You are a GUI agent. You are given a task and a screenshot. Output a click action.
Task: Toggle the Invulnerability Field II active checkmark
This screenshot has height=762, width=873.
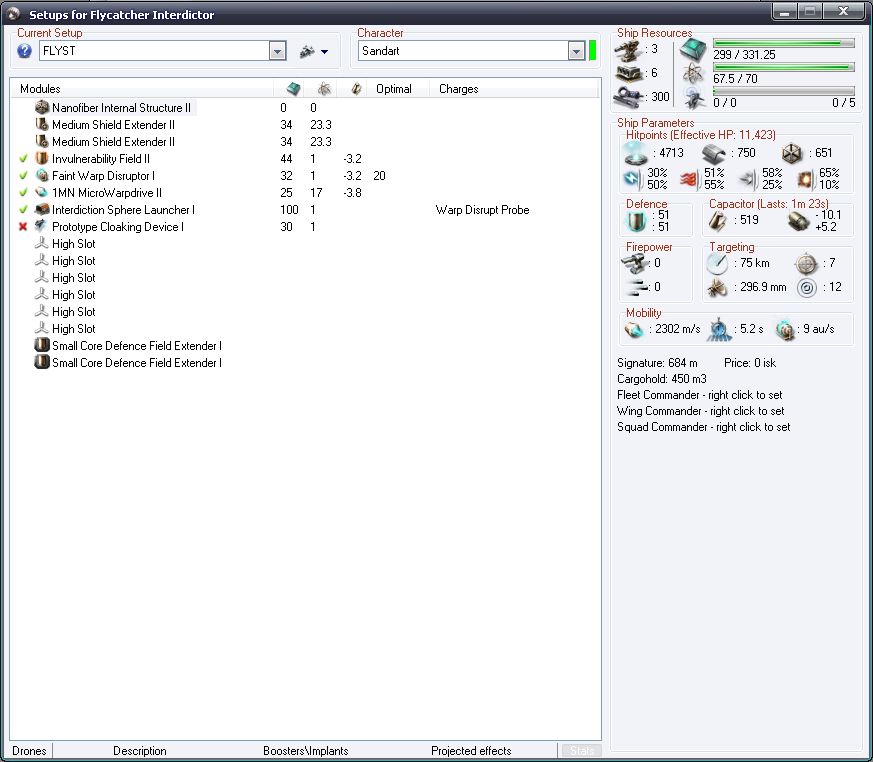(x=23, y=159)
